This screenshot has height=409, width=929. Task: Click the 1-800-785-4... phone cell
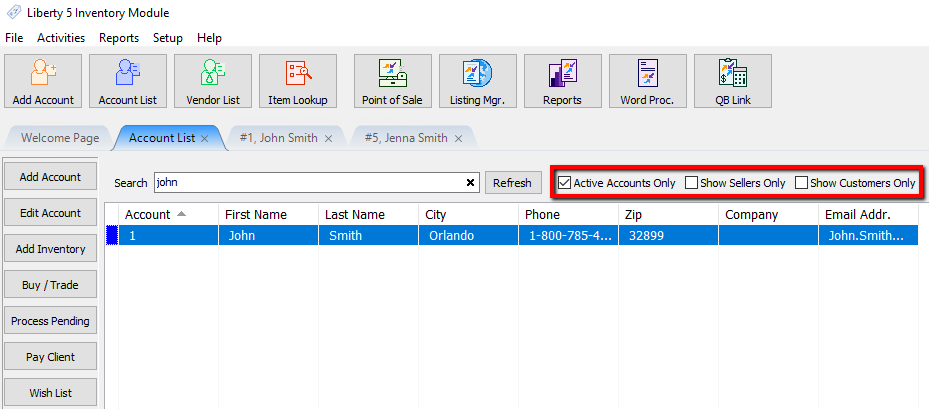(569, 235)
